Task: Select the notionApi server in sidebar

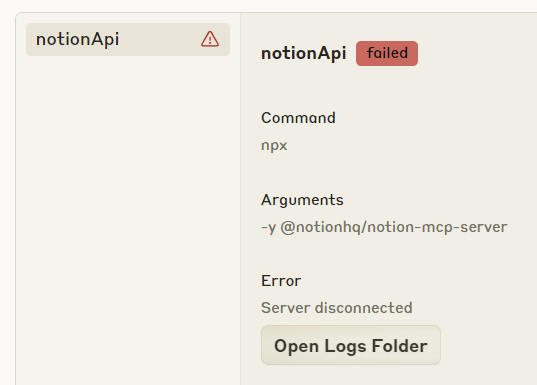Action: (128, 39)
